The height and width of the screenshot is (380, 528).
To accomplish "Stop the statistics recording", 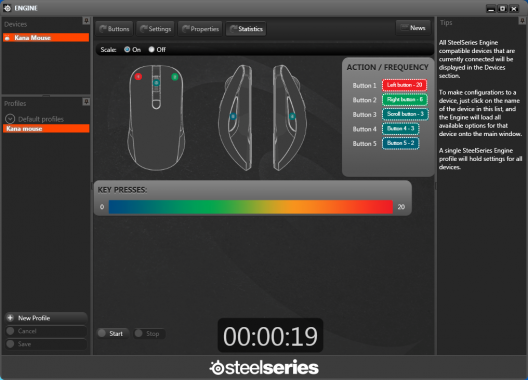I will coord(149,334).
